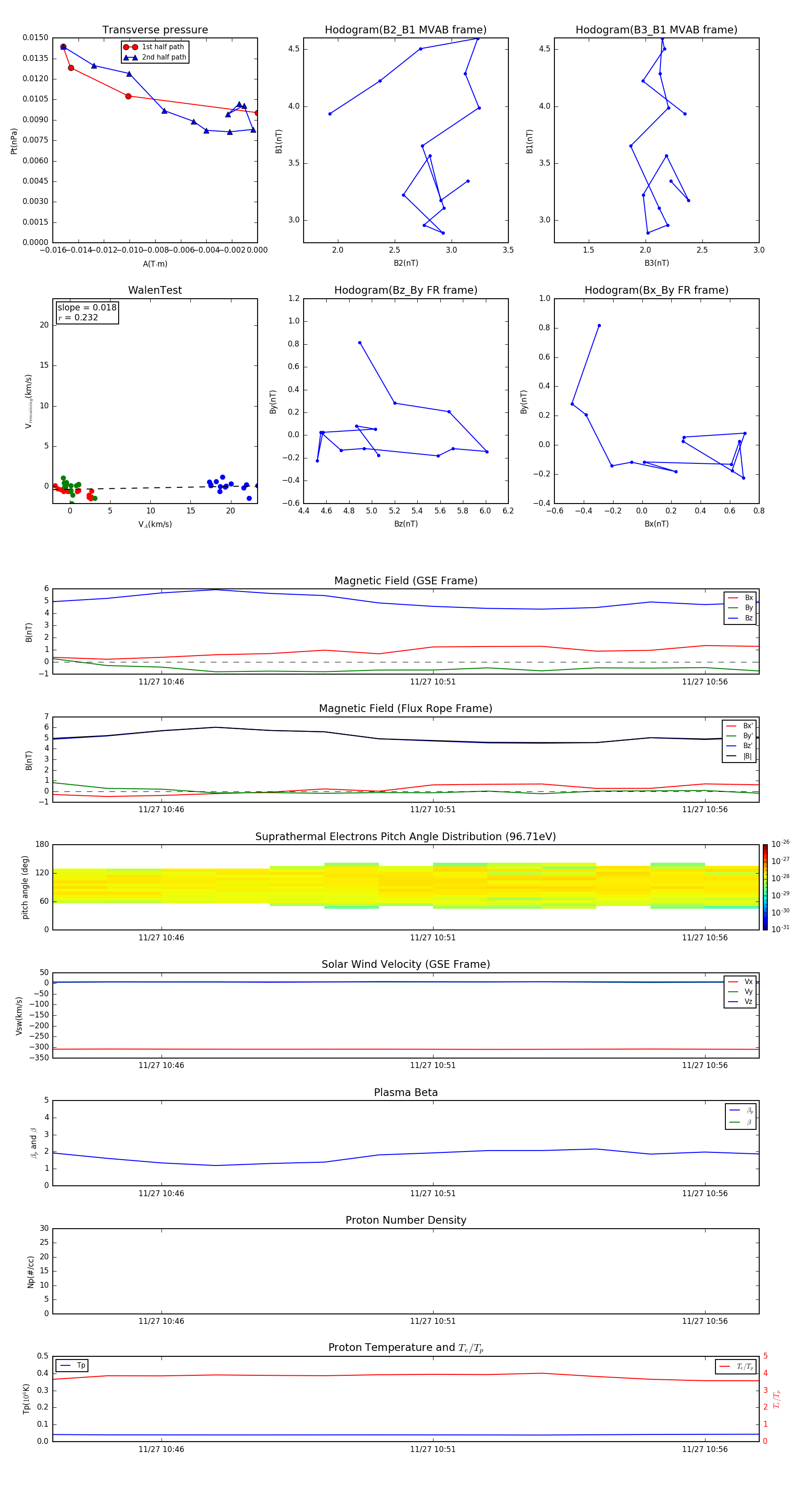The height and width of the screenshot is (1489, 812).
Task: Click the '180' tick on the pitch angle axis
Action: click(42, 845)
